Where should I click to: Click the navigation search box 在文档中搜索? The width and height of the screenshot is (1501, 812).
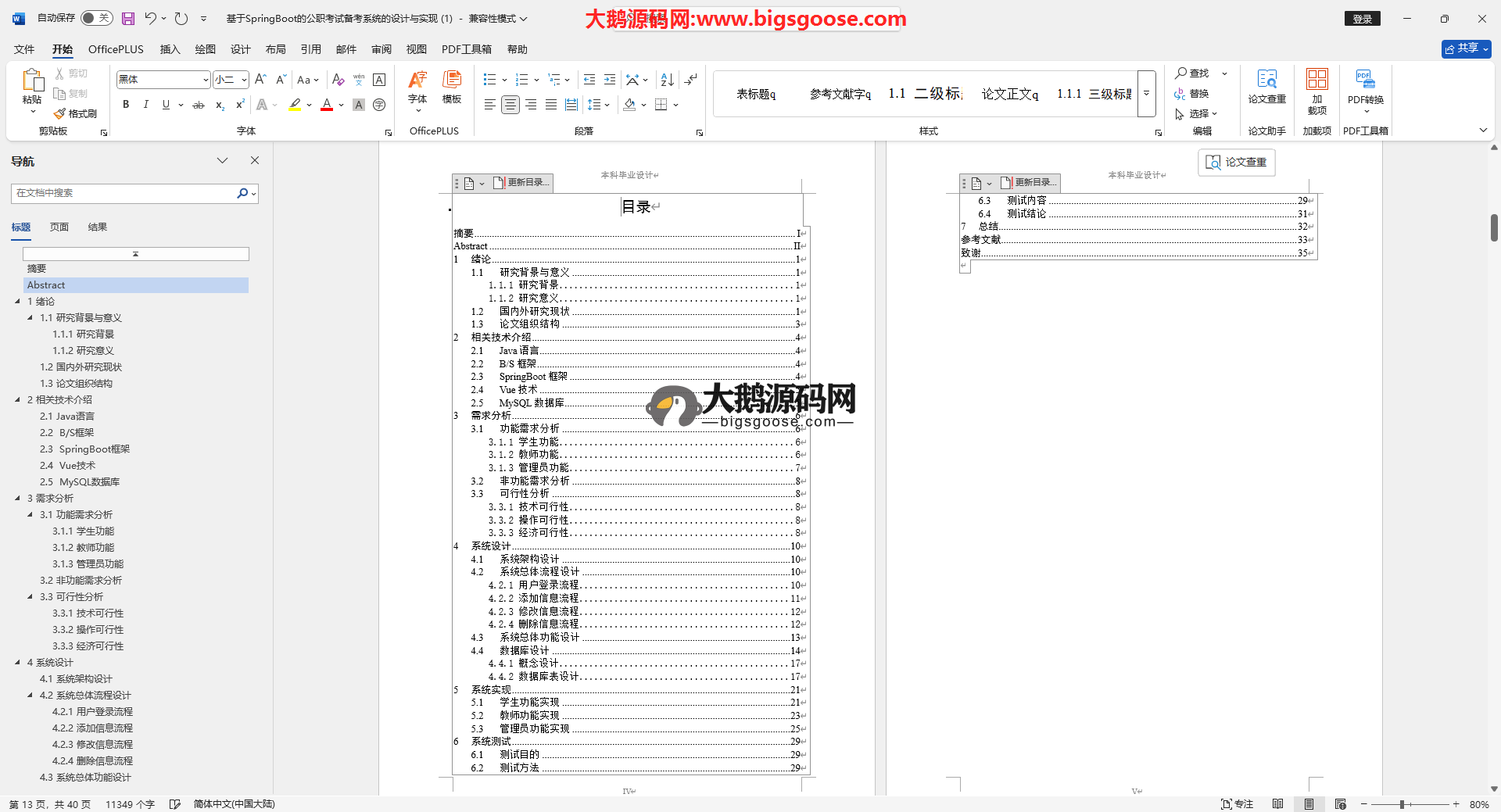point(125,193)
